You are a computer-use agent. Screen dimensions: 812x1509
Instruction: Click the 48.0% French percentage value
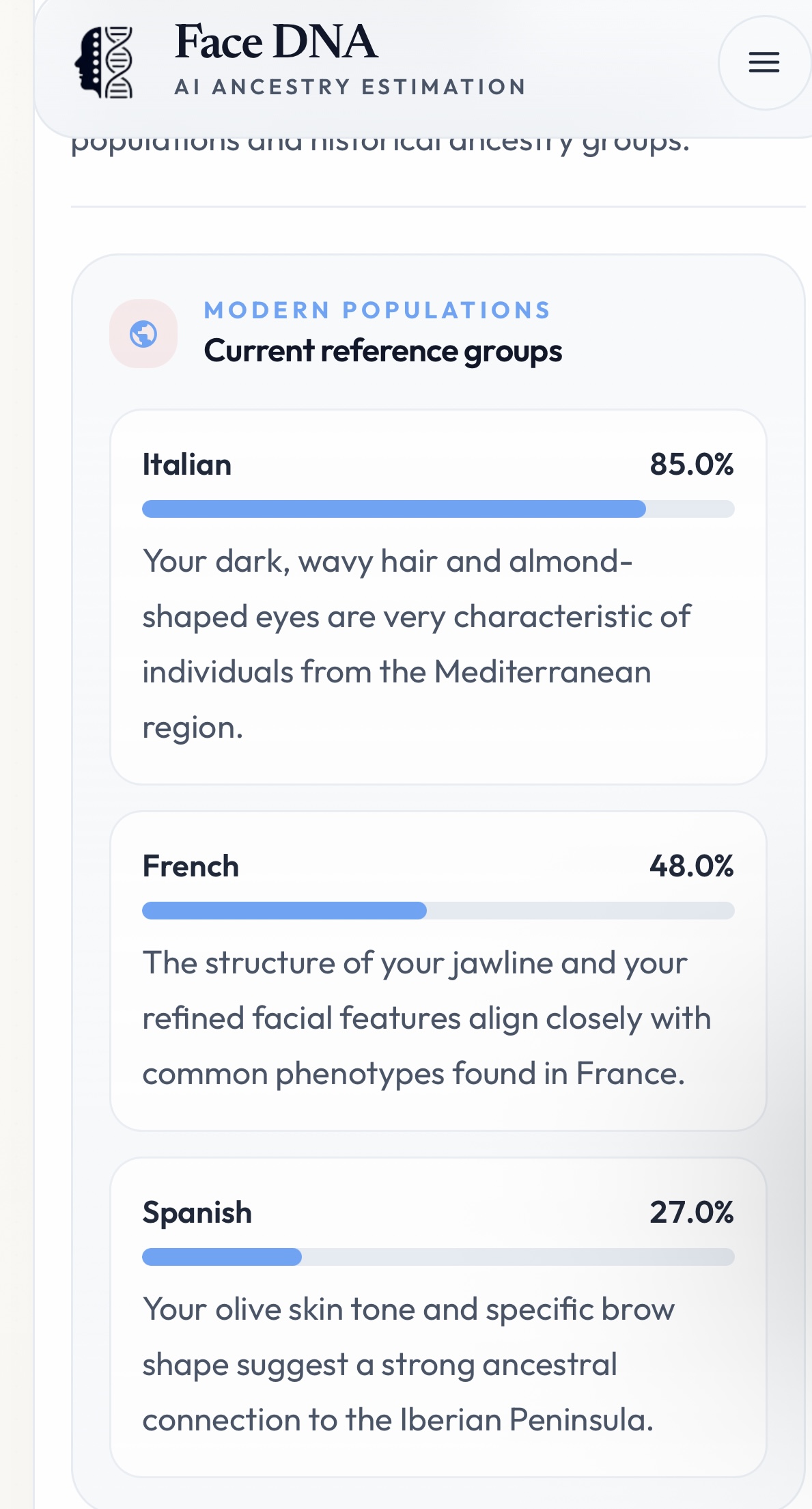[x=691, y=866]
